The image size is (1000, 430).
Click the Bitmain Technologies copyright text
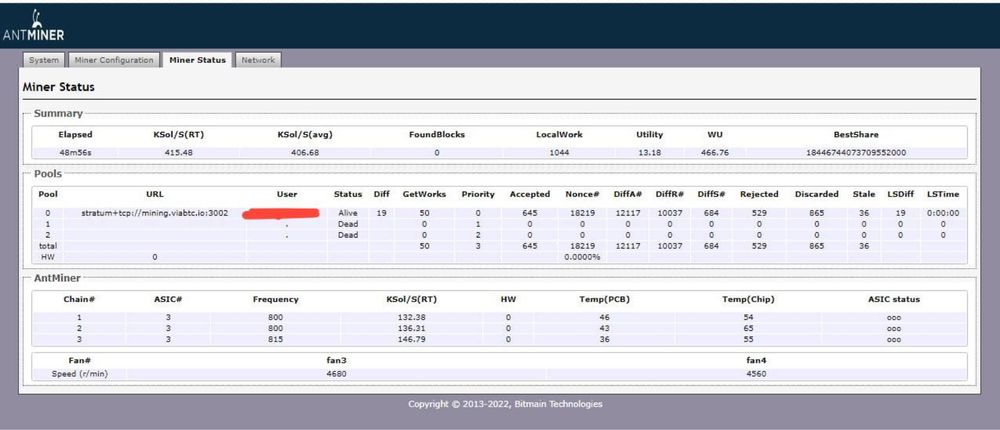tap(505, 404)
